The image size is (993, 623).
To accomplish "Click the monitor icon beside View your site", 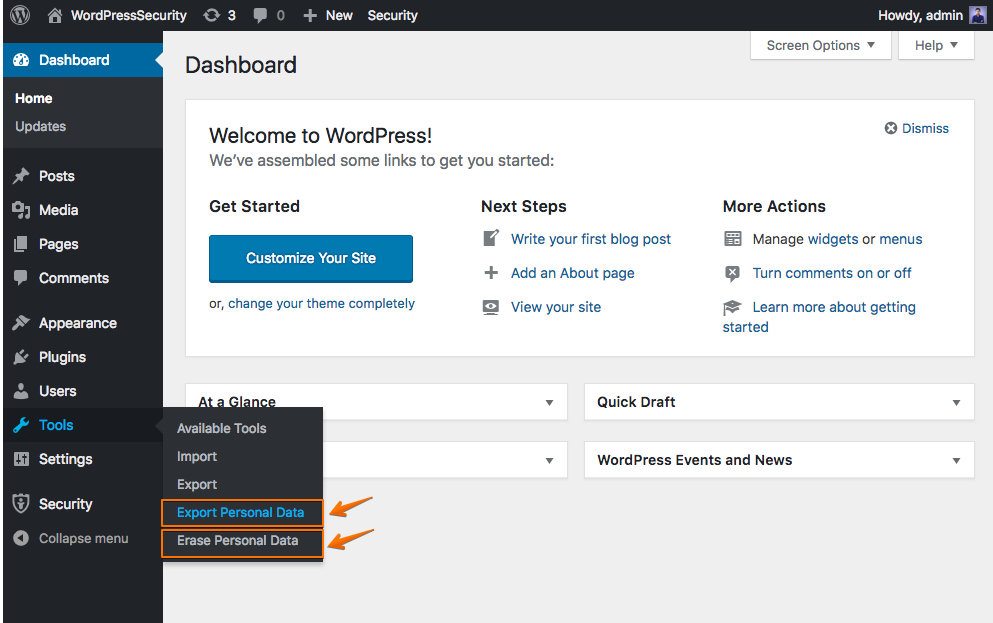I will (x=491, y=307).
